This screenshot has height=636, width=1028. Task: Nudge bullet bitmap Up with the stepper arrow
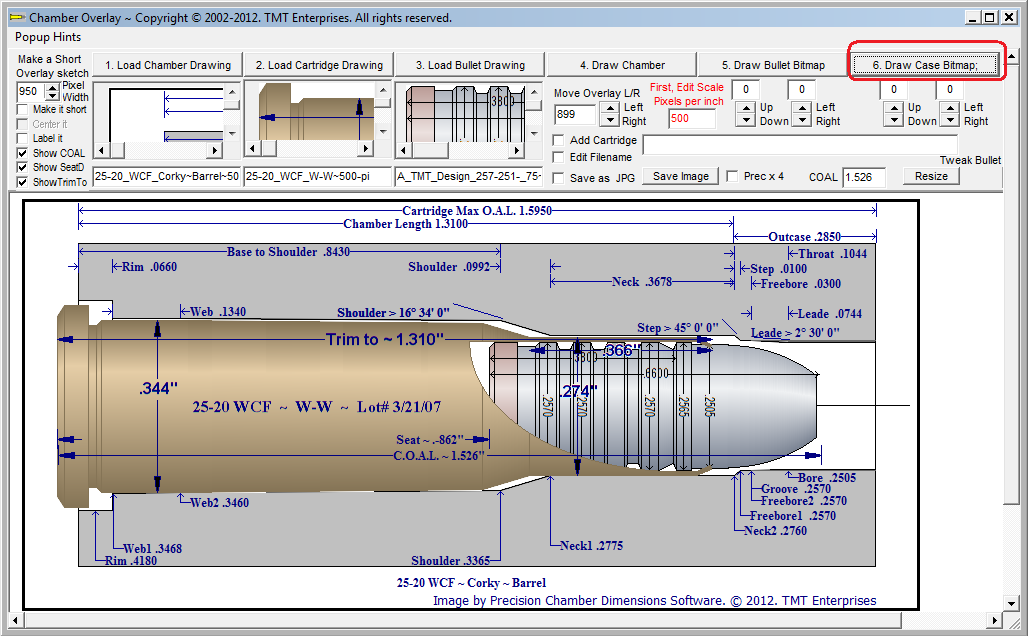(745, 108)
